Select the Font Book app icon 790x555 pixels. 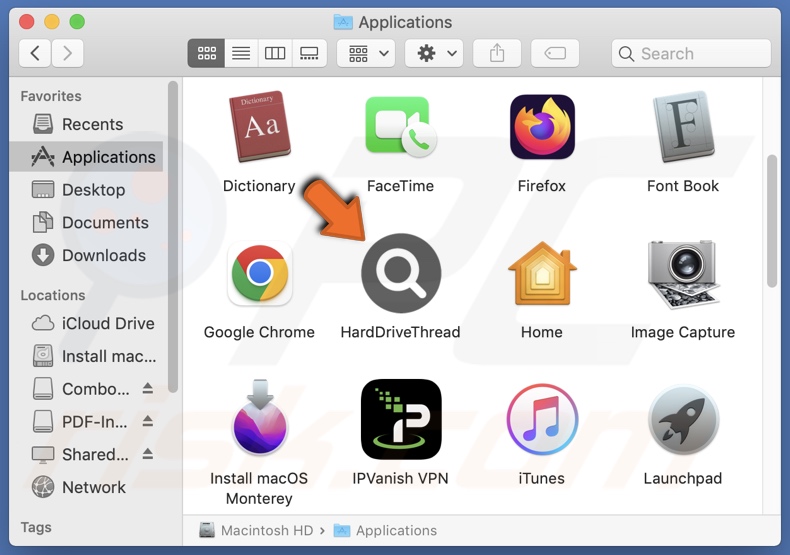click(x=683, y=127)
